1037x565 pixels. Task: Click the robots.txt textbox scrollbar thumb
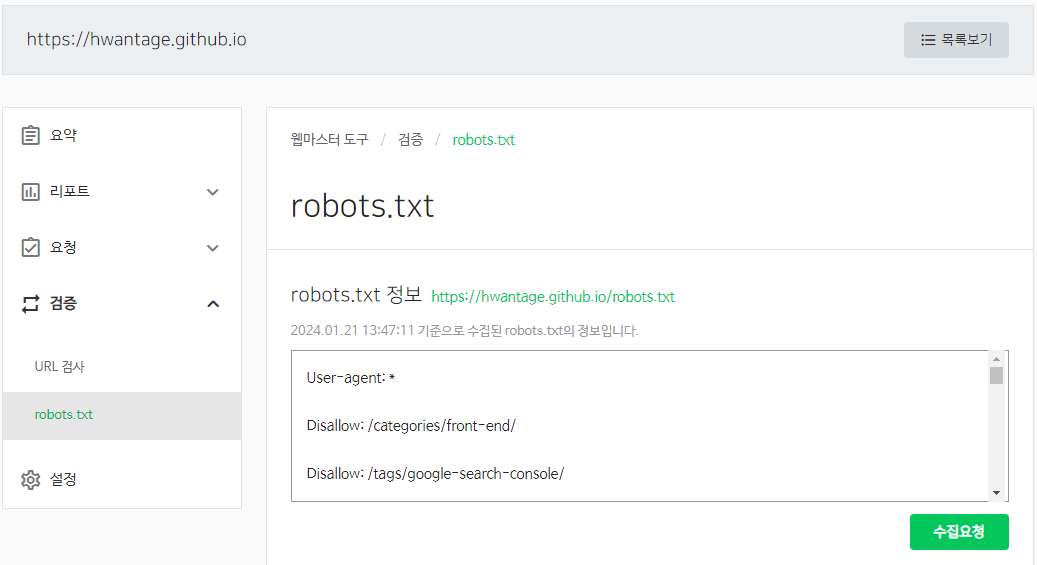[996, 376]
